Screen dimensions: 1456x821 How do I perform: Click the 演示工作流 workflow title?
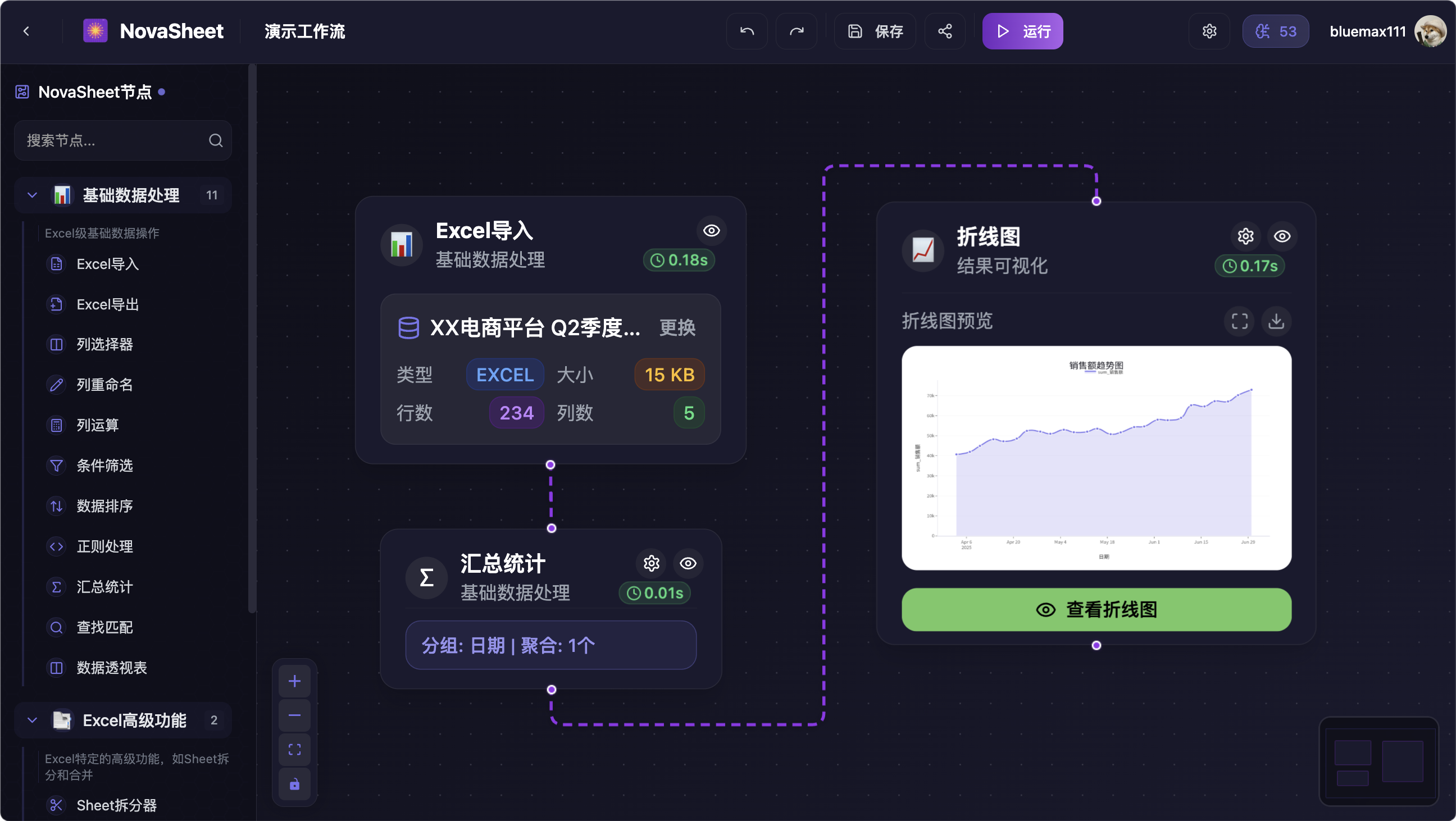304,31
